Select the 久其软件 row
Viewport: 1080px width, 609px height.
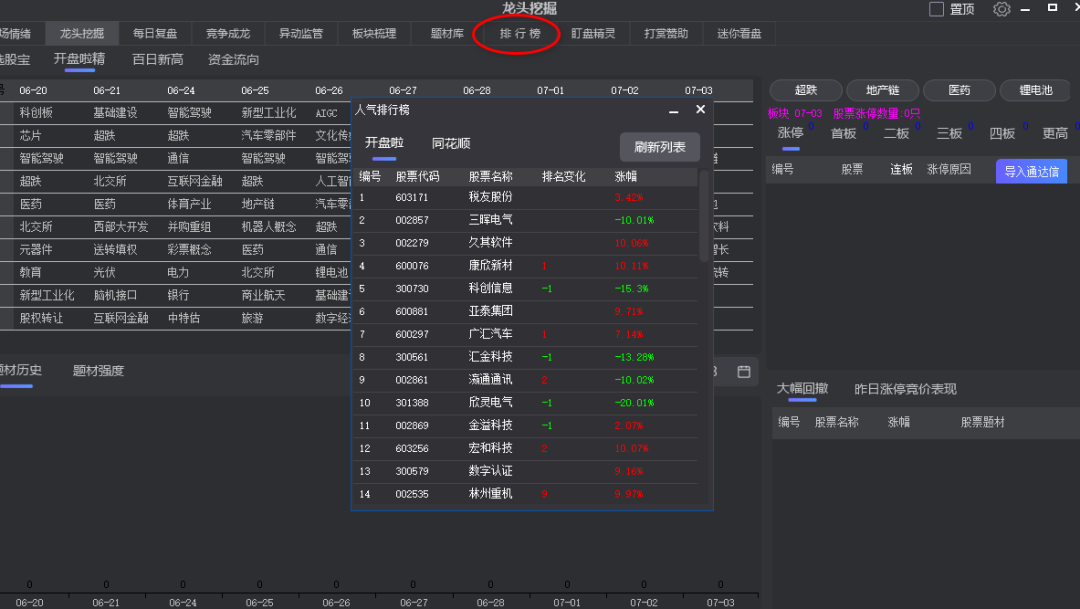tap(525, 242)
